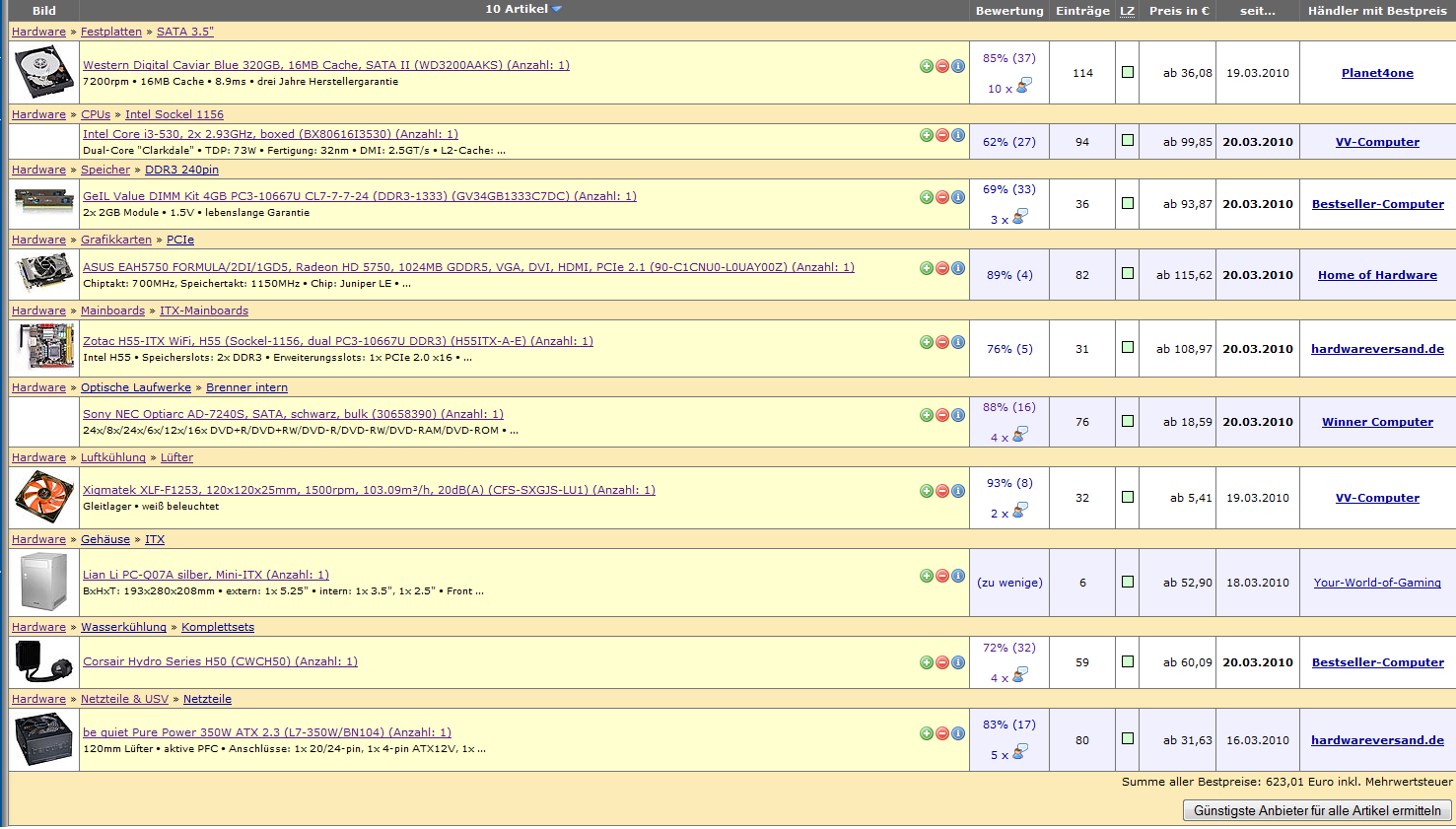
Task: Click plus icon for Intel Core i3-530
Action: point(927,135)
